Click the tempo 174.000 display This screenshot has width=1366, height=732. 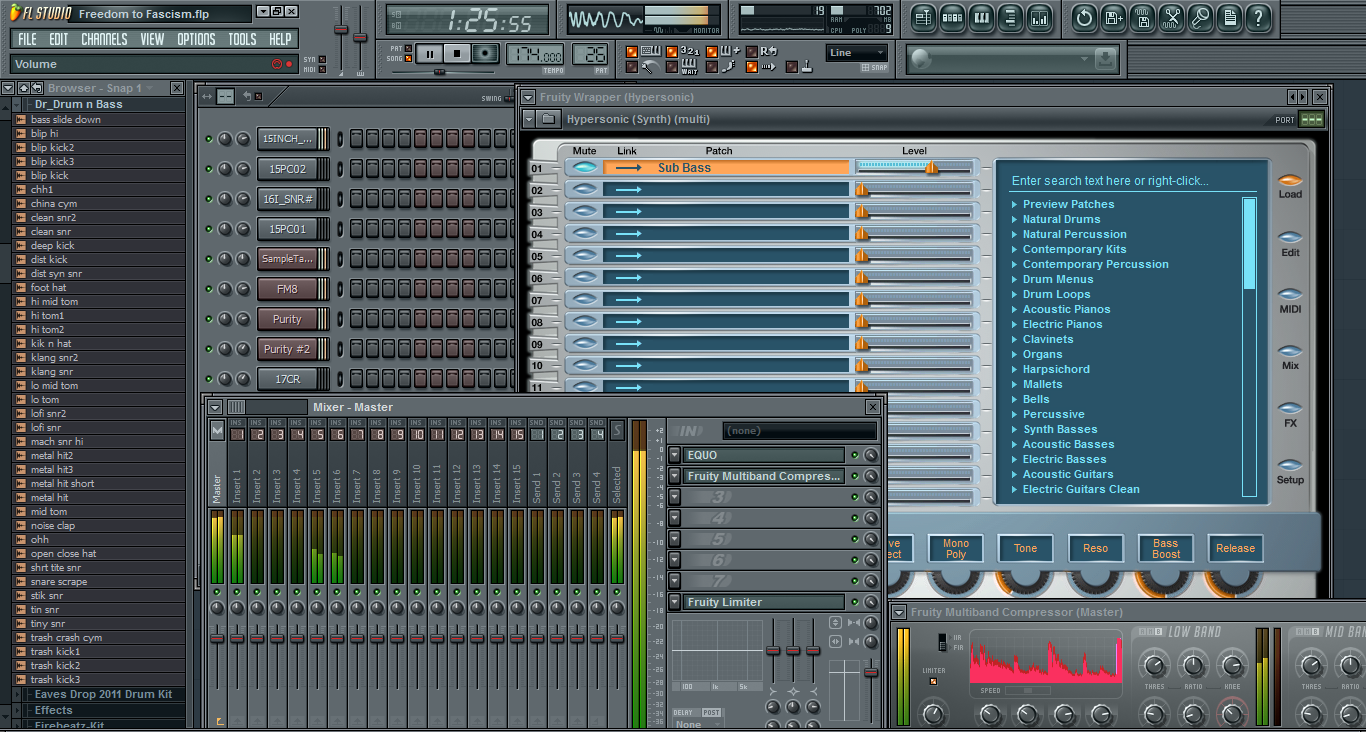click(535, 54)
